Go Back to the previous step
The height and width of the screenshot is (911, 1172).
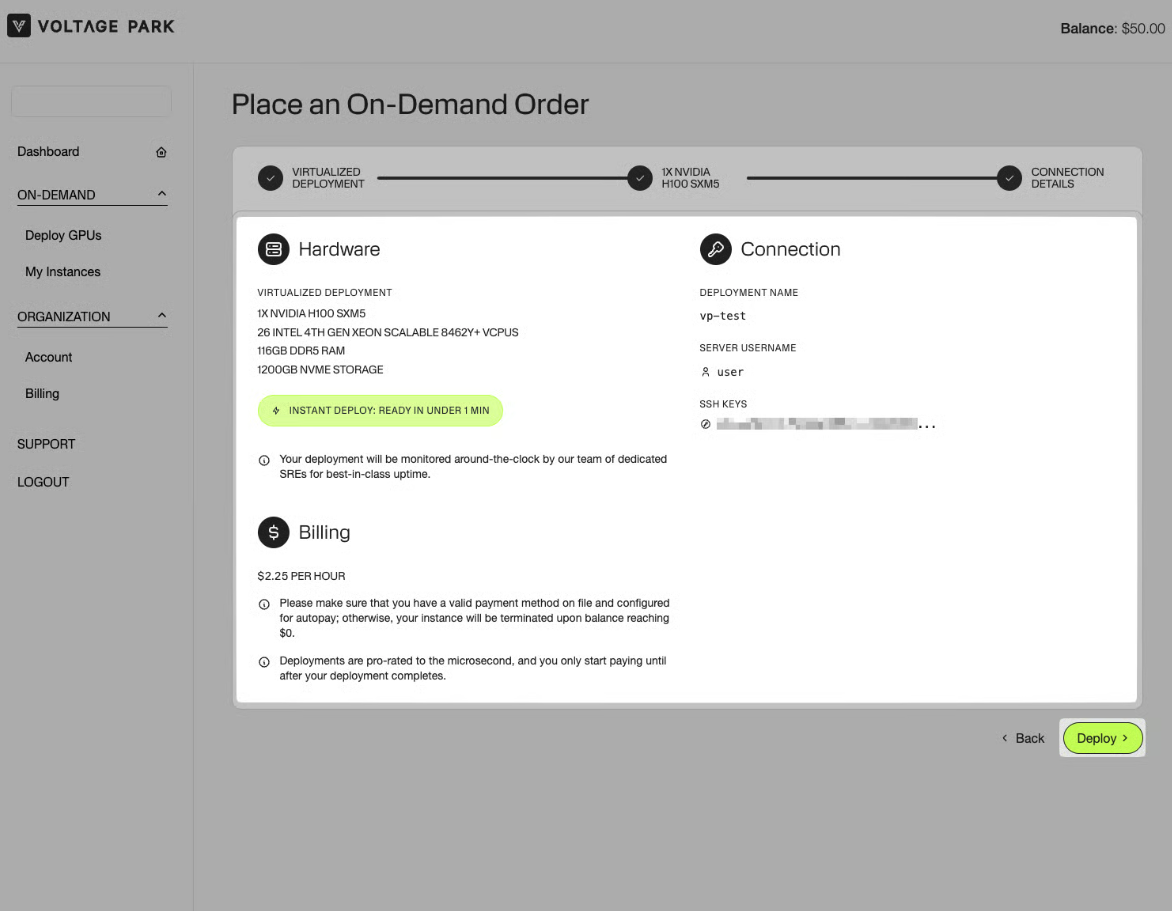point(1023,738)
